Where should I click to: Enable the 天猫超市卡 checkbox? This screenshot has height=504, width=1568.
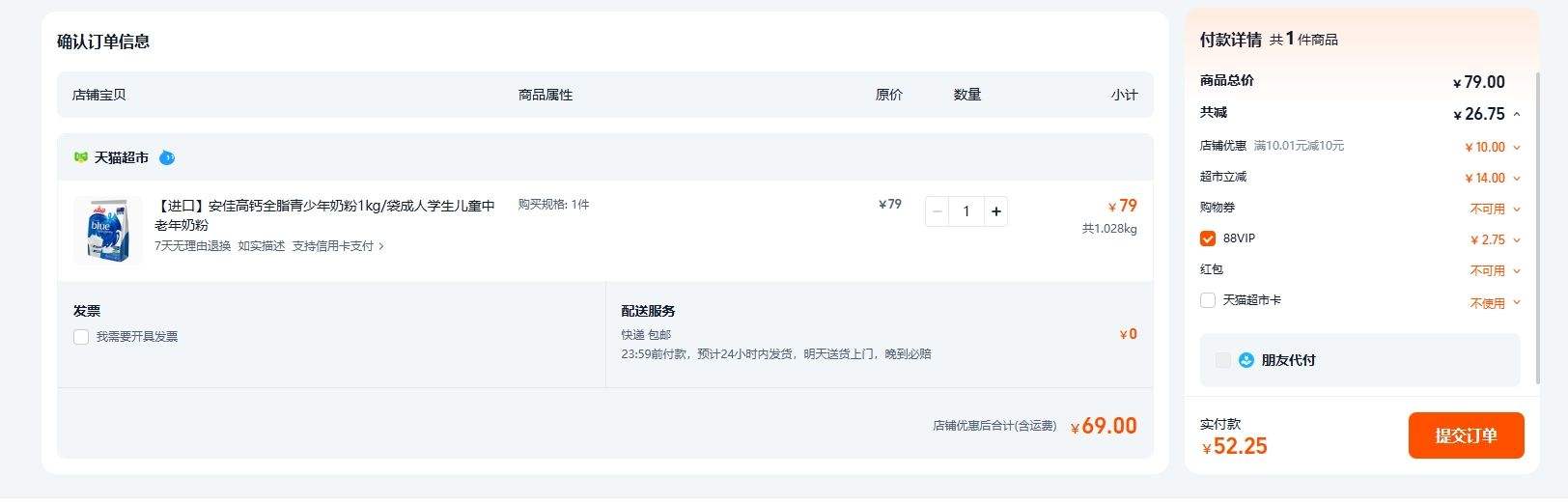pyautogui.click(x=1208, y=300)
